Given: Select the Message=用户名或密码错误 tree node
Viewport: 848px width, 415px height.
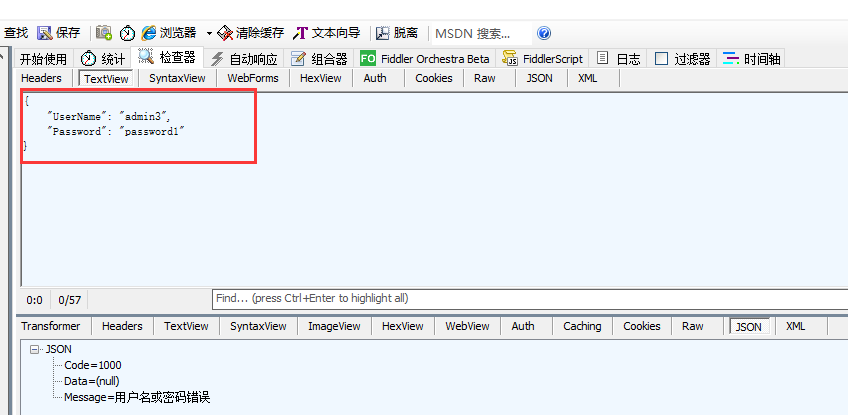Looking at the screenshot, I should coord(137,397).
